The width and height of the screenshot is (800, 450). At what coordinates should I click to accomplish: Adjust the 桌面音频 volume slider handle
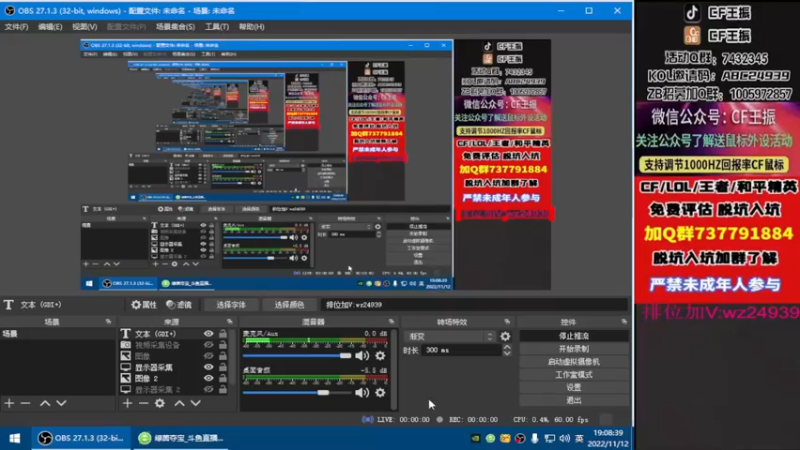pos(323,392)
